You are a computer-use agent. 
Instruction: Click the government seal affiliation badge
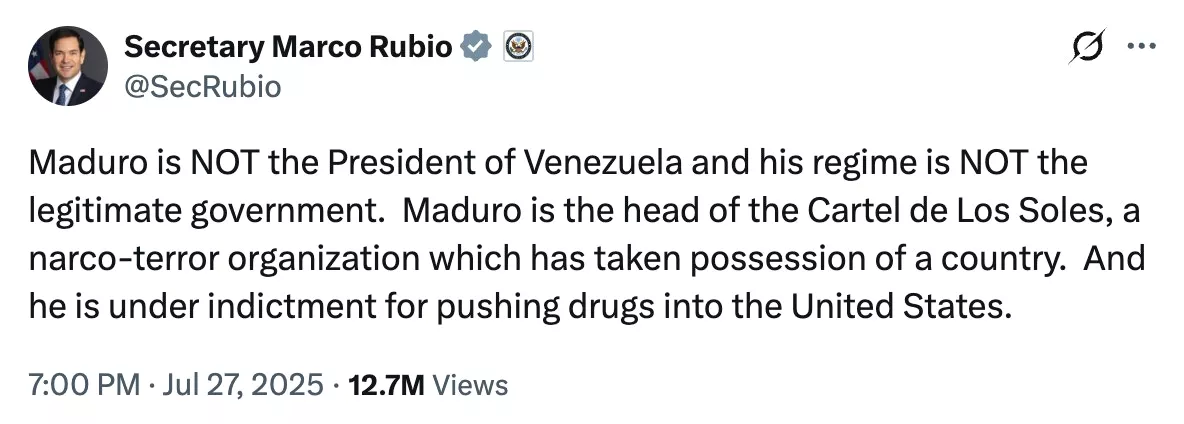[518, 47]
